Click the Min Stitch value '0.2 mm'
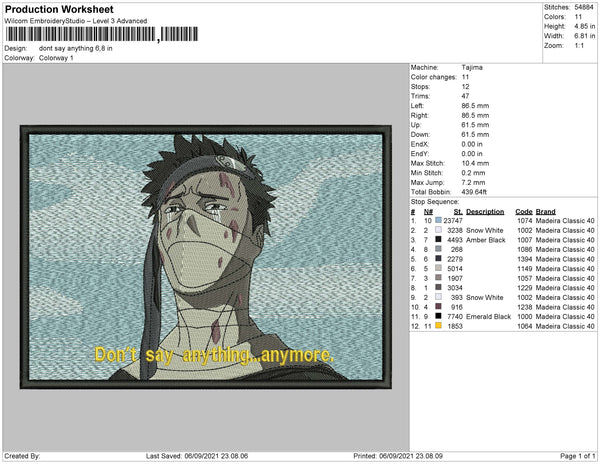Screen dimensions: 600x464 coord(473,173)
